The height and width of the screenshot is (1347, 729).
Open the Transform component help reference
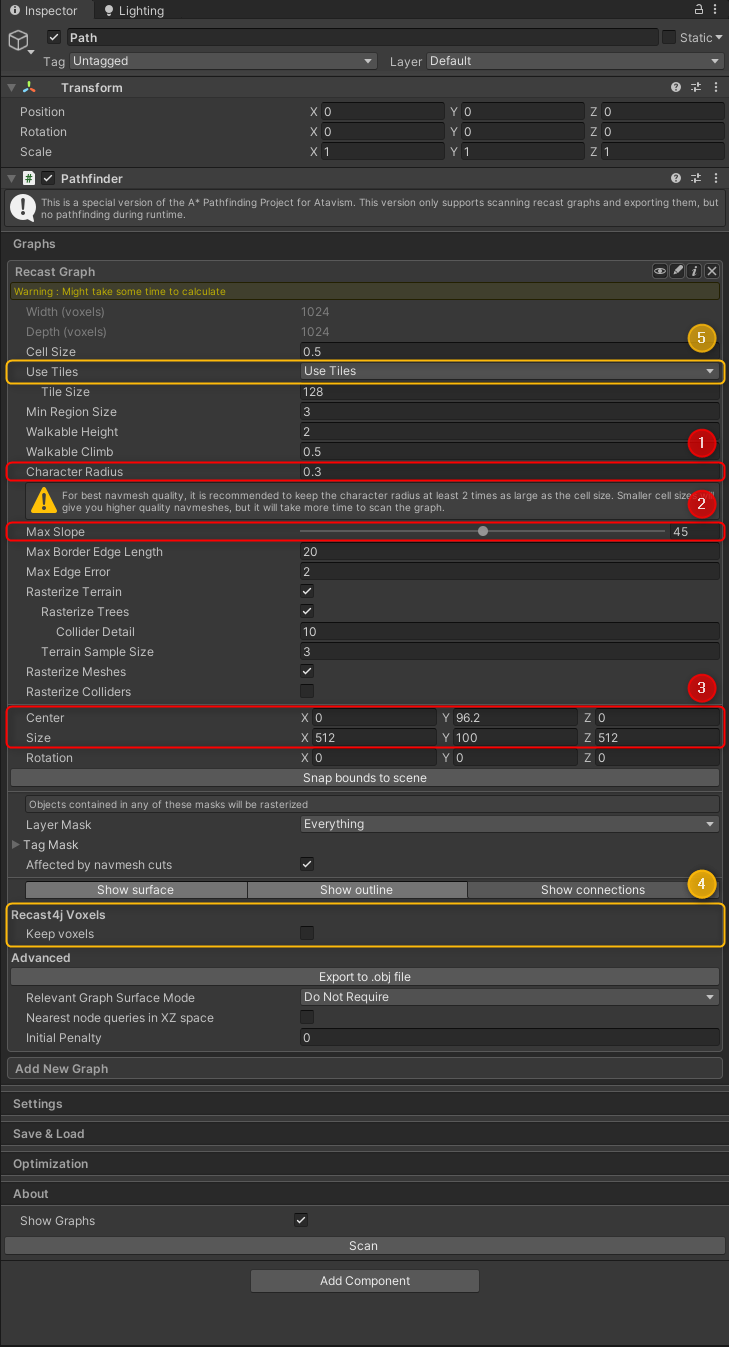(677, 88)
